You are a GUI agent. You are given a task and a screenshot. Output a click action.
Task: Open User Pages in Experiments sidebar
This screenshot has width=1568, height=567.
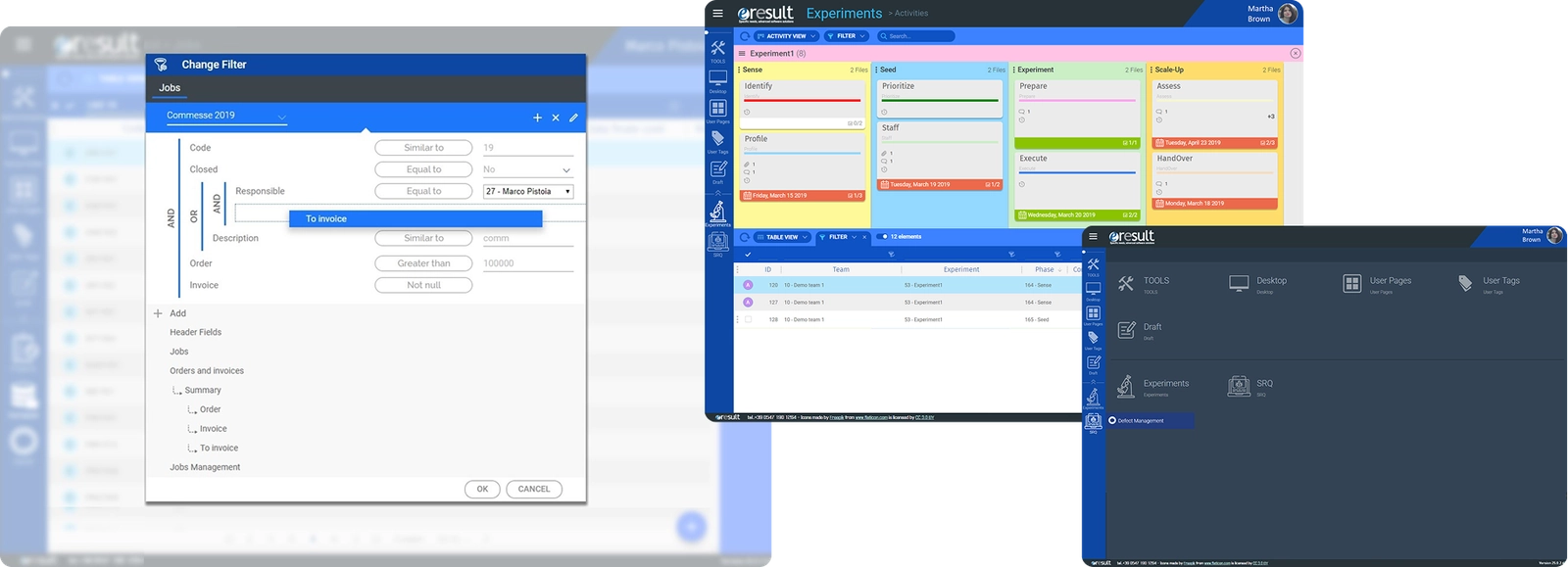pos(718,110)
